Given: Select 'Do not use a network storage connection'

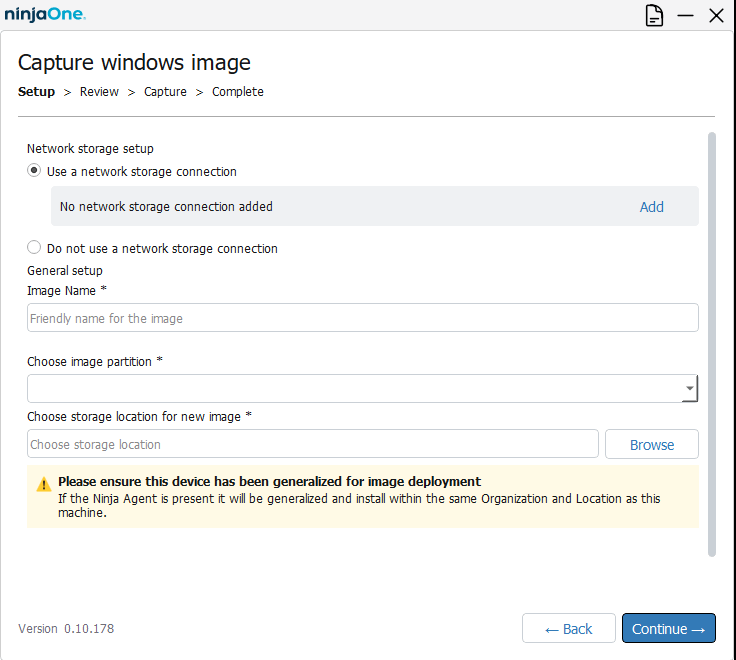Looking at the screenshot, I should (x=35, y=248).
